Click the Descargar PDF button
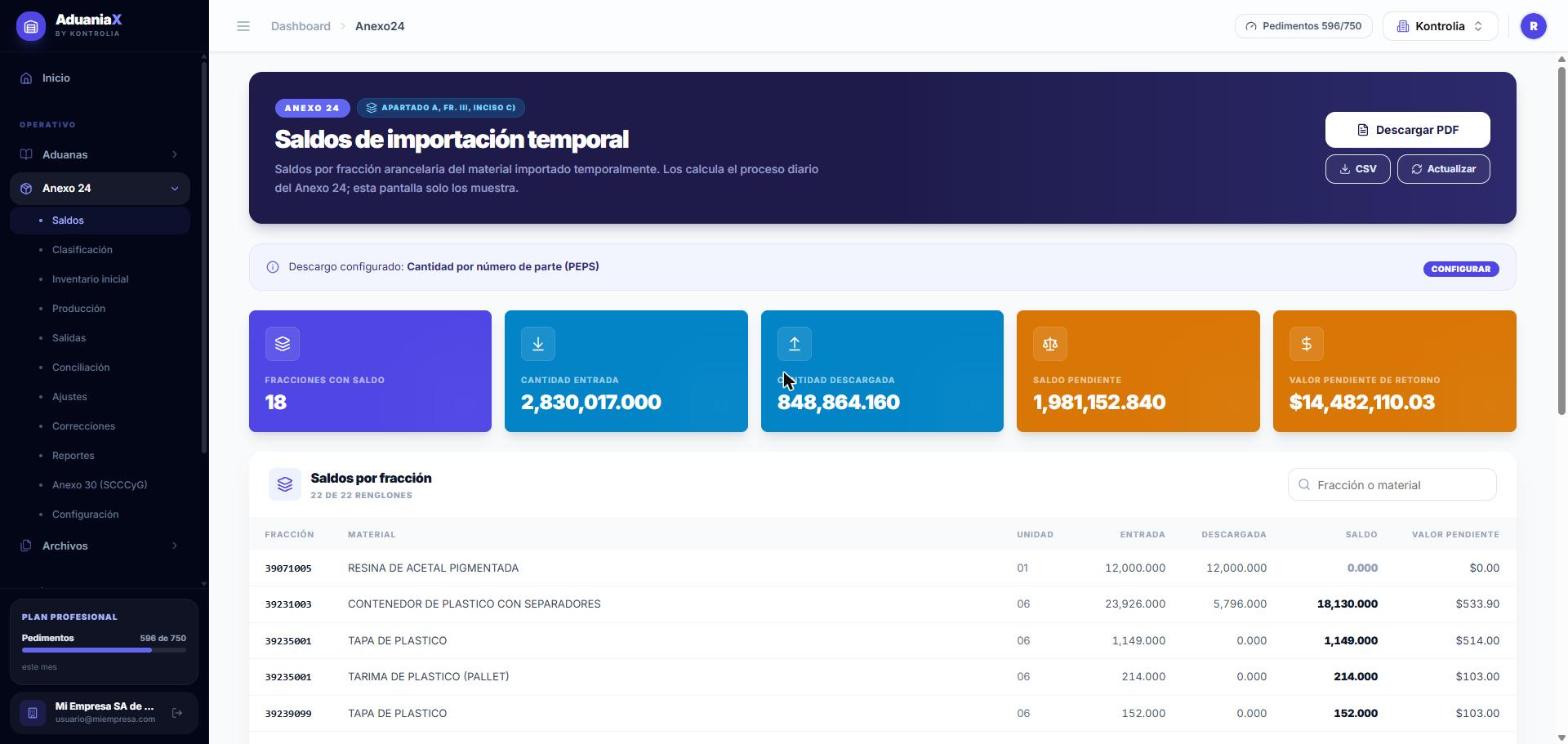 [x=1407, y=130]
